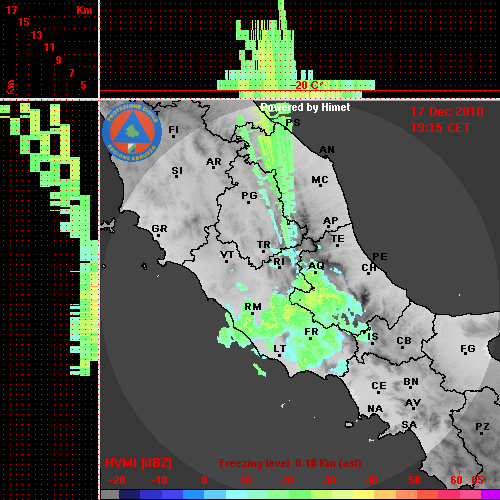The height and width of the screenshot is (500, 500).
Task: Select the date '17 Dec 2010'
Action: (x=447, y=112)
